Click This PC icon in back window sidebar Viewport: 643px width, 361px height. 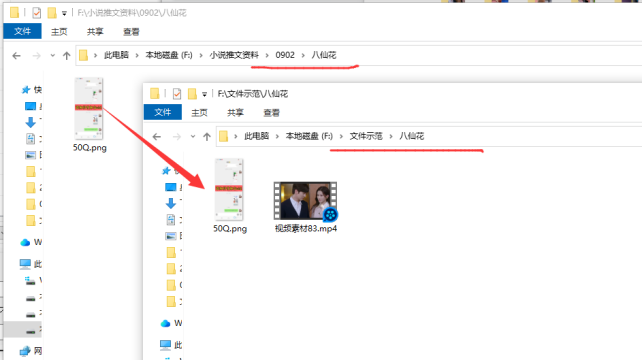[x=25, y=264]
